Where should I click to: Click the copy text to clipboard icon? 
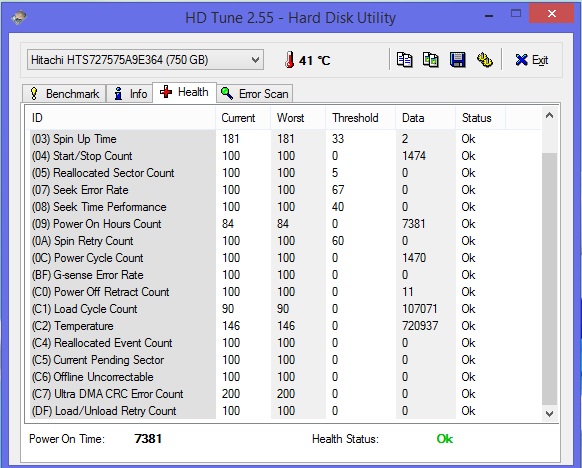[404, 59]
